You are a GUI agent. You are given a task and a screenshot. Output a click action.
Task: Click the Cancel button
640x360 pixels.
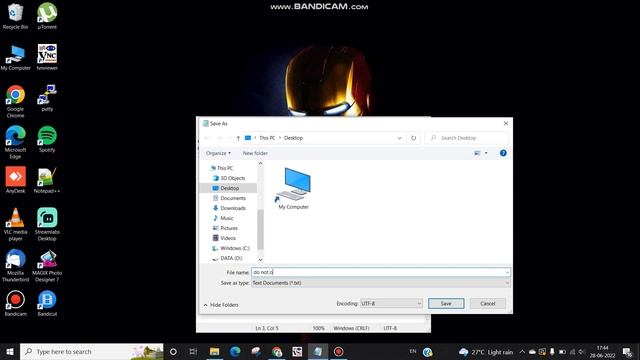click(x=487, y=303)
